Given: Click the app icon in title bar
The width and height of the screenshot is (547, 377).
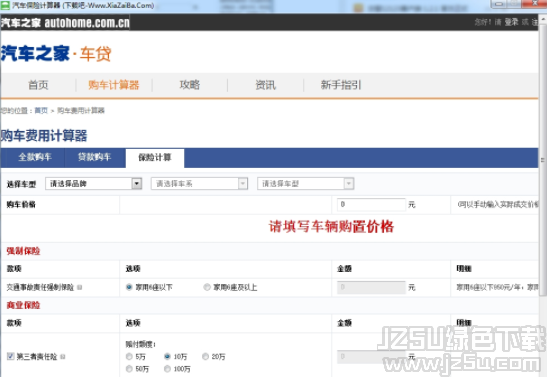Looking at the screenshot, I should 5,6.
